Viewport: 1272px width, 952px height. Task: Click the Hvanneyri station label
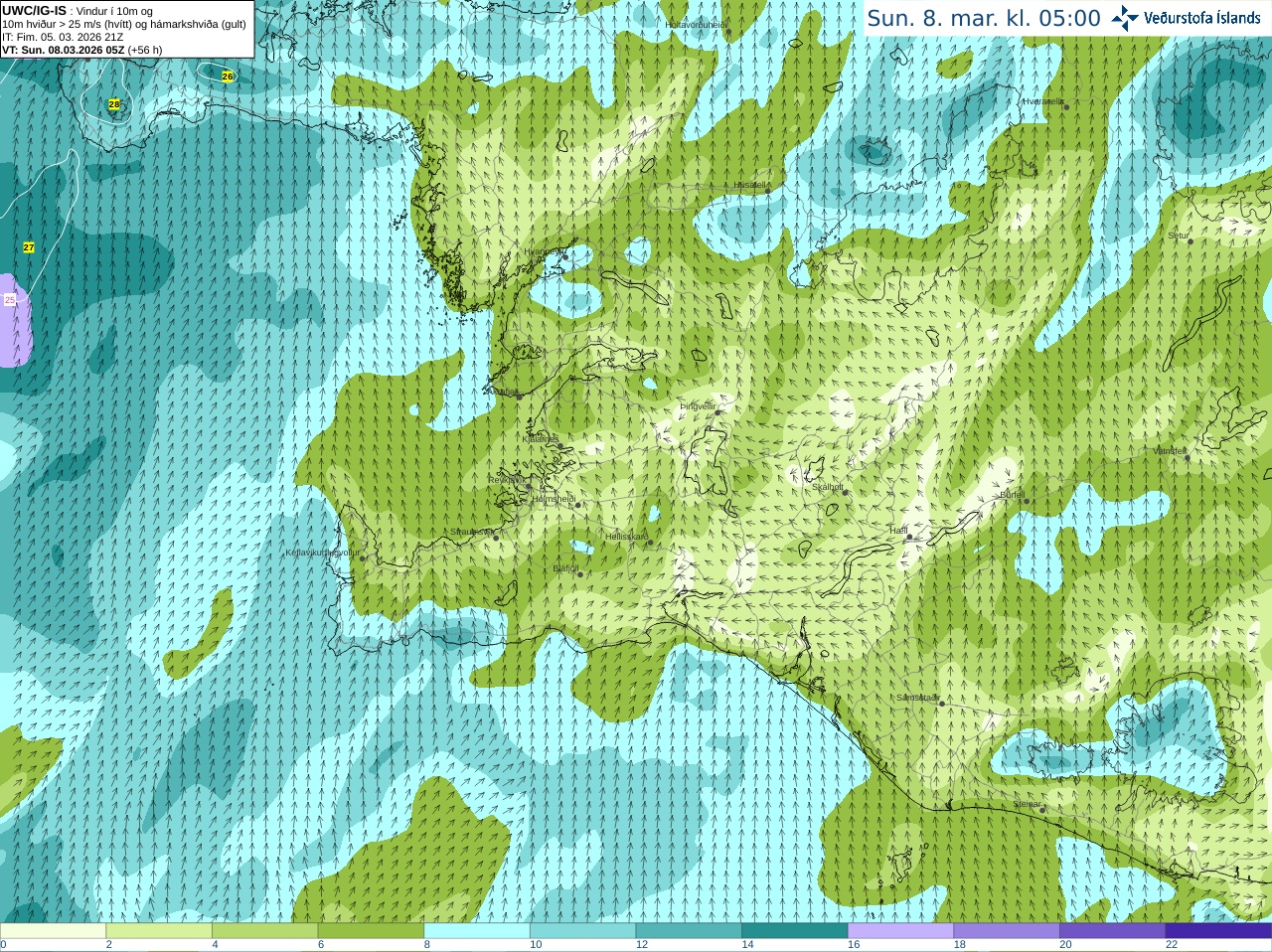(543, 251)
